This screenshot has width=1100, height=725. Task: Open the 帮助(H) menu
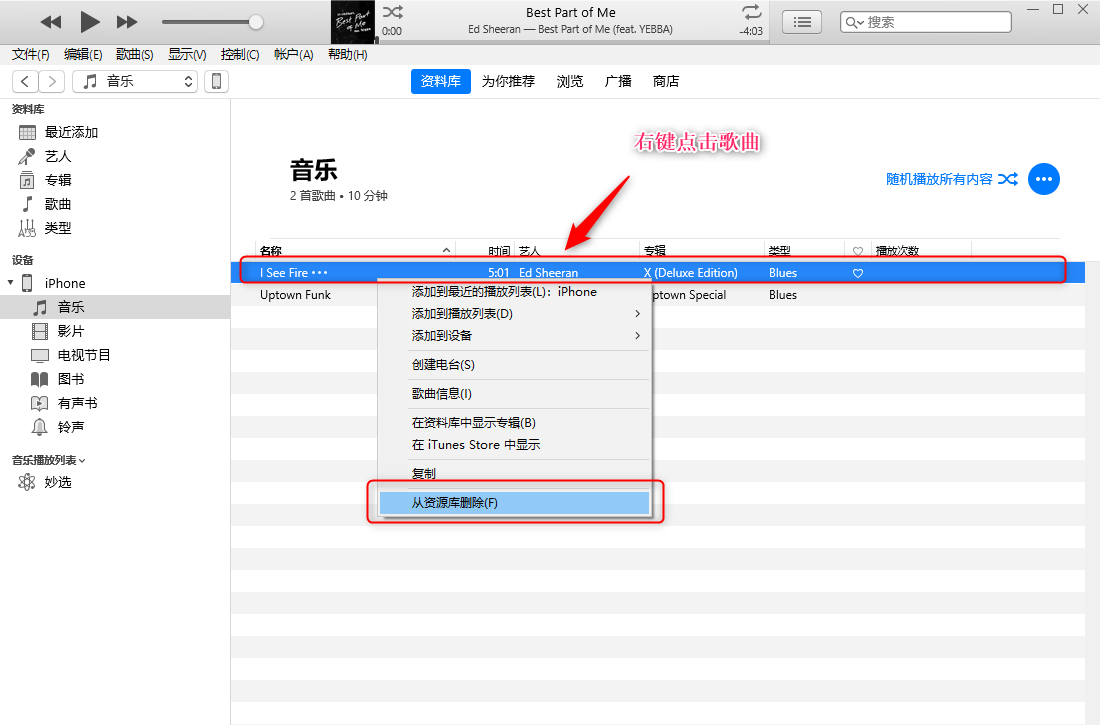pos(347,55)
